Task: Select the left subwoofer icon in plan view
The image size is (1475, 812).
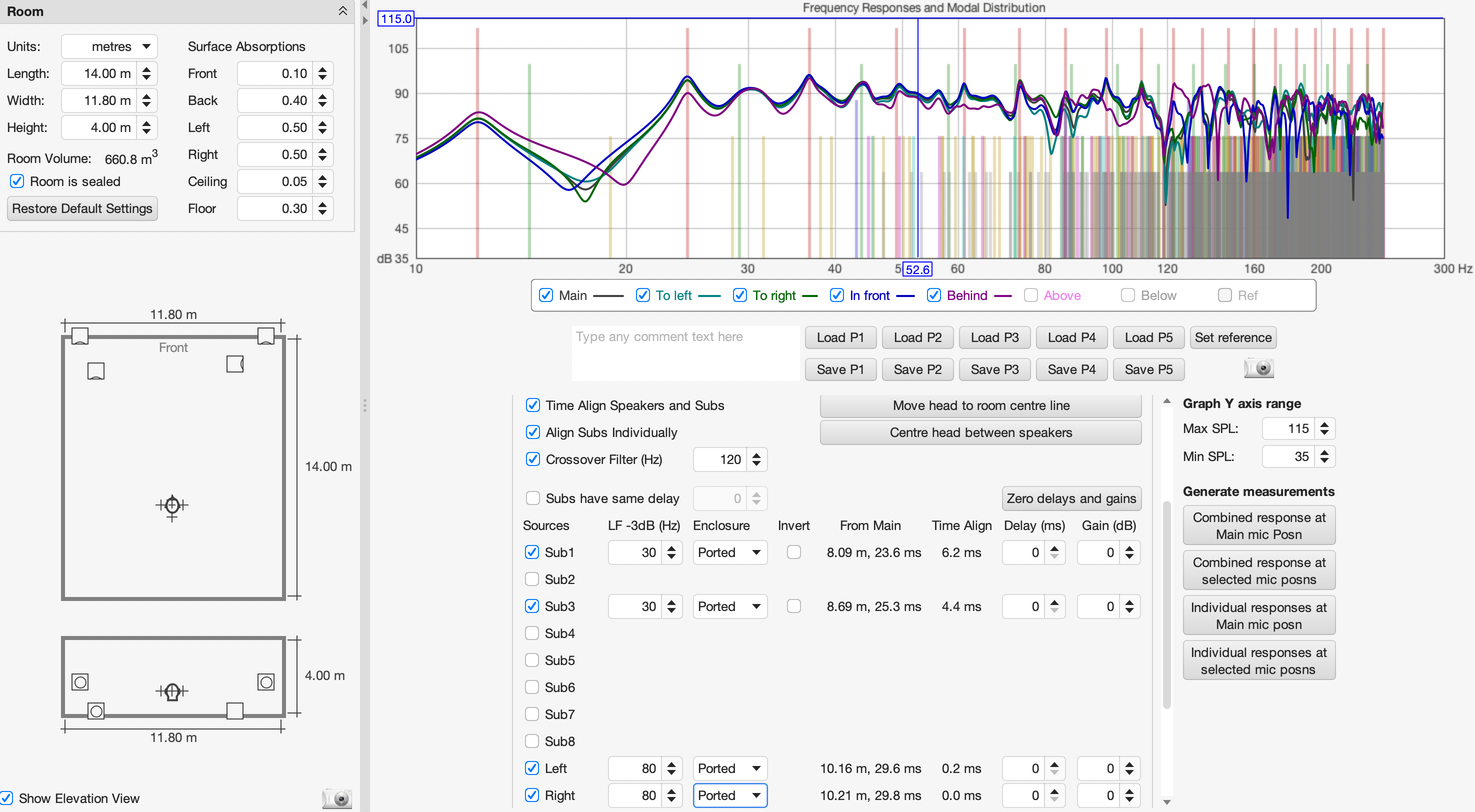Action: [x=95, y=371]
